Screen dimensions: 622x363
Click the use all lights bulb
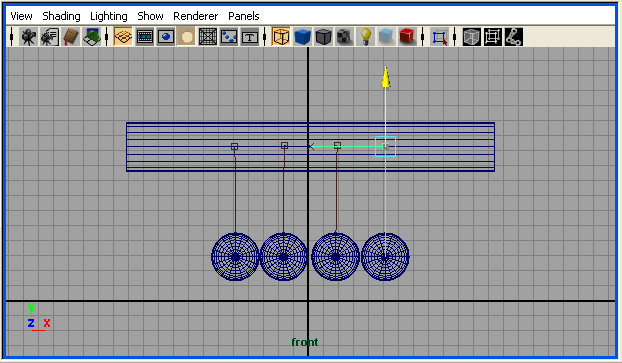point(365,37)
